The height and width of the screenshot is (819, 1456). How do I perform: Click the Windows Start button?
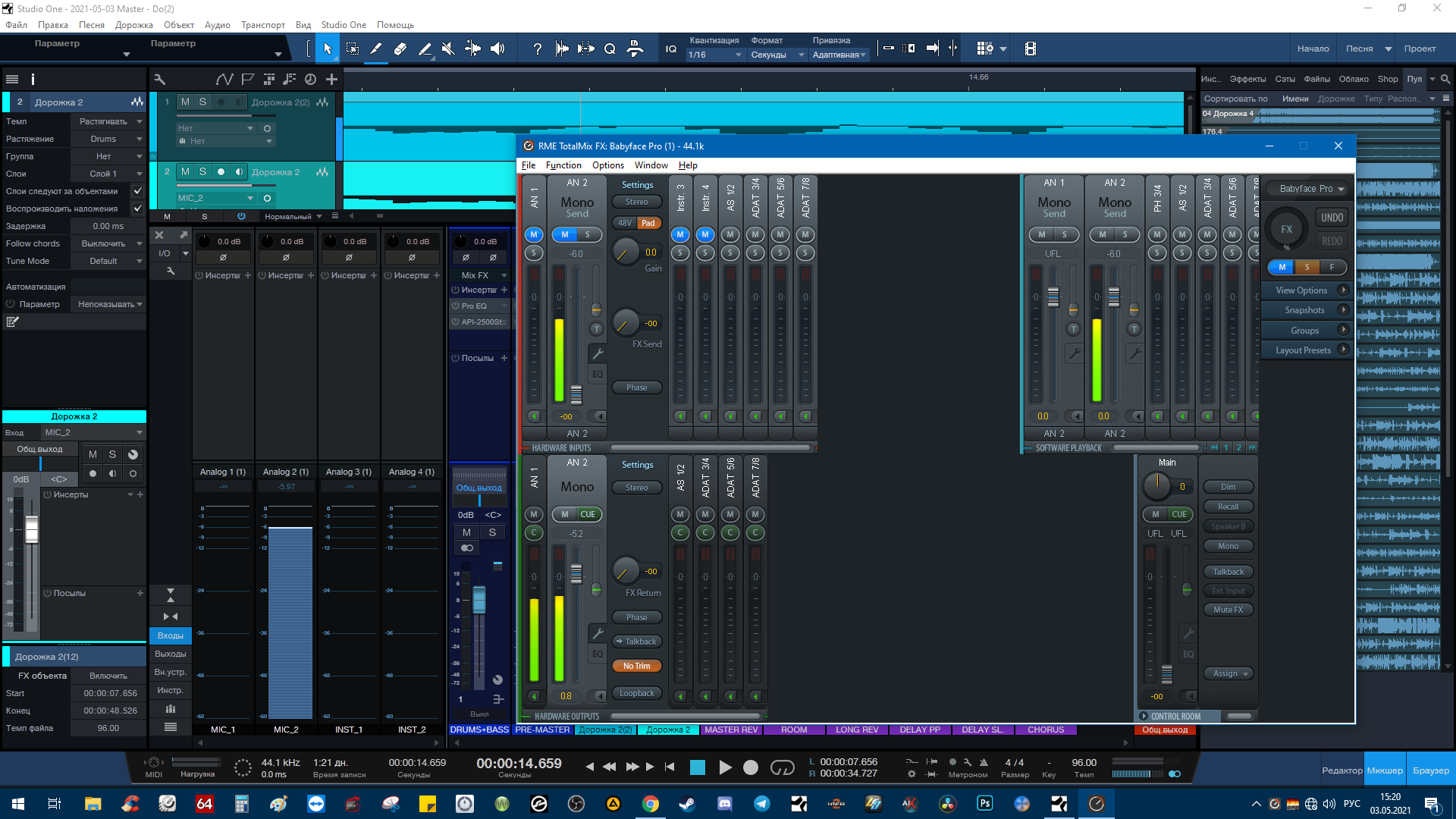click(x=18, y=804)
